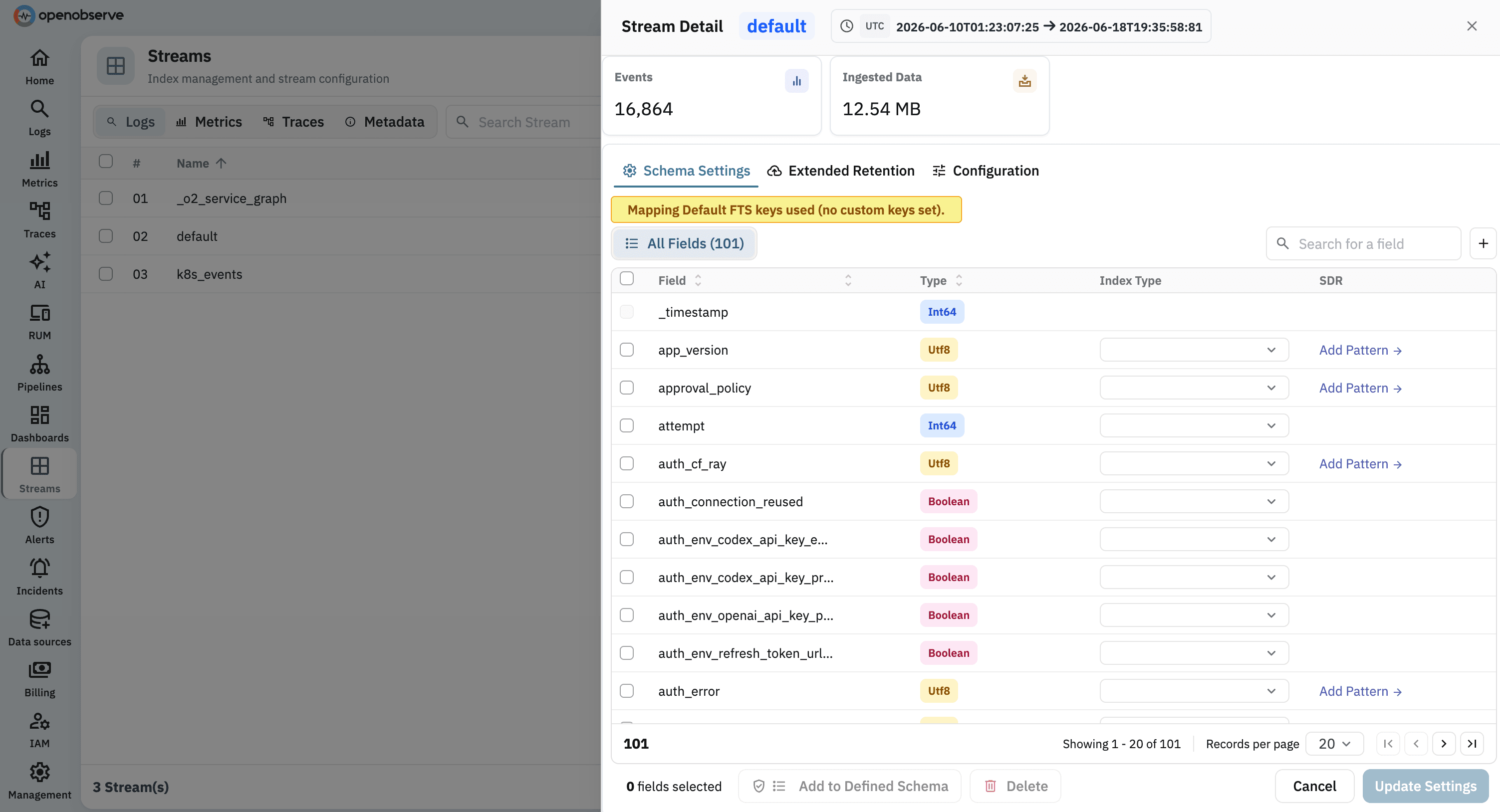
Task: Click the Events bar chart icon
Action: tap(796, 81)
